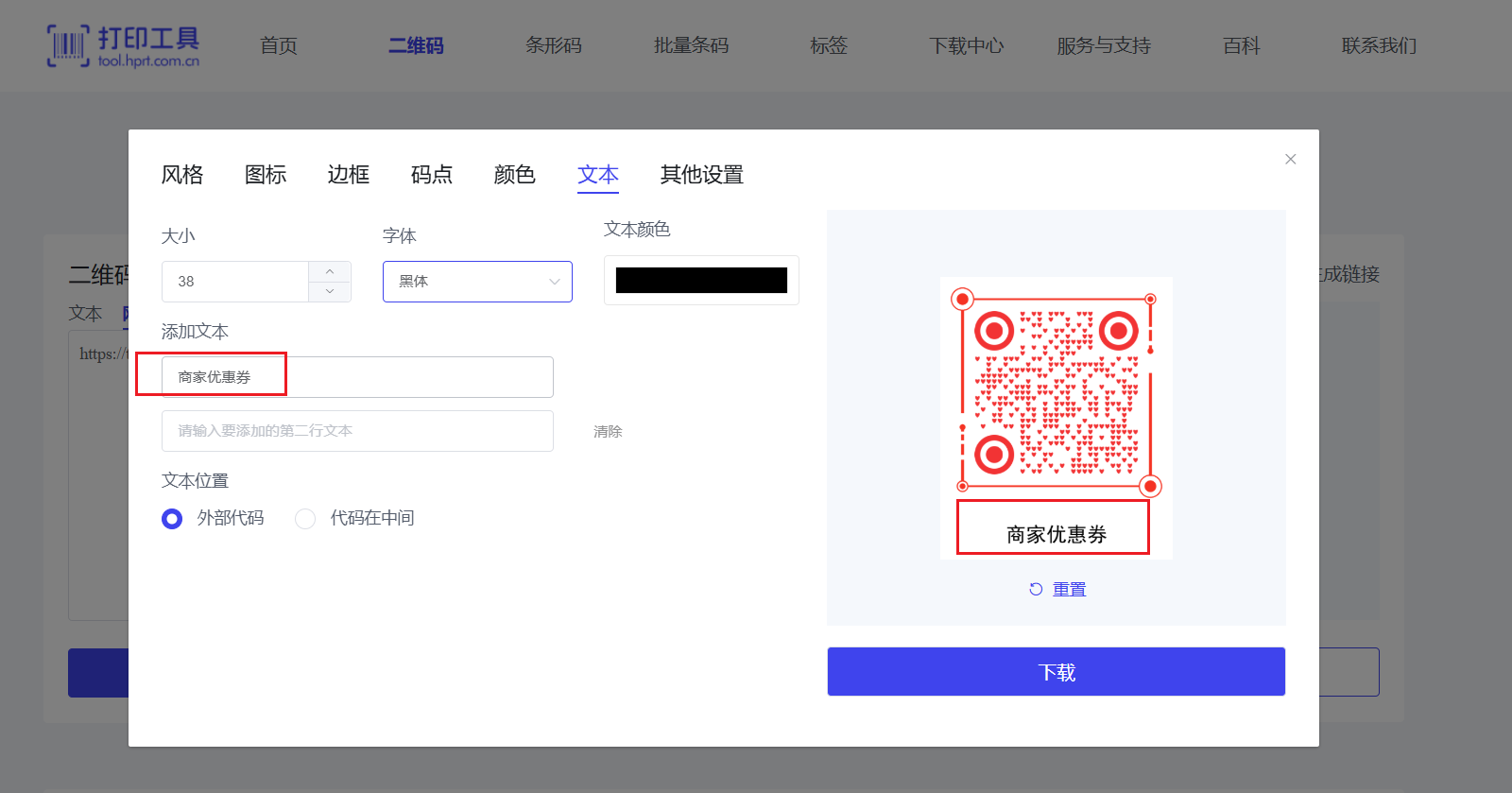Screen dimensions: 1512x793
Task: Switch to the 颜色 tab
Action: (515, 175)
